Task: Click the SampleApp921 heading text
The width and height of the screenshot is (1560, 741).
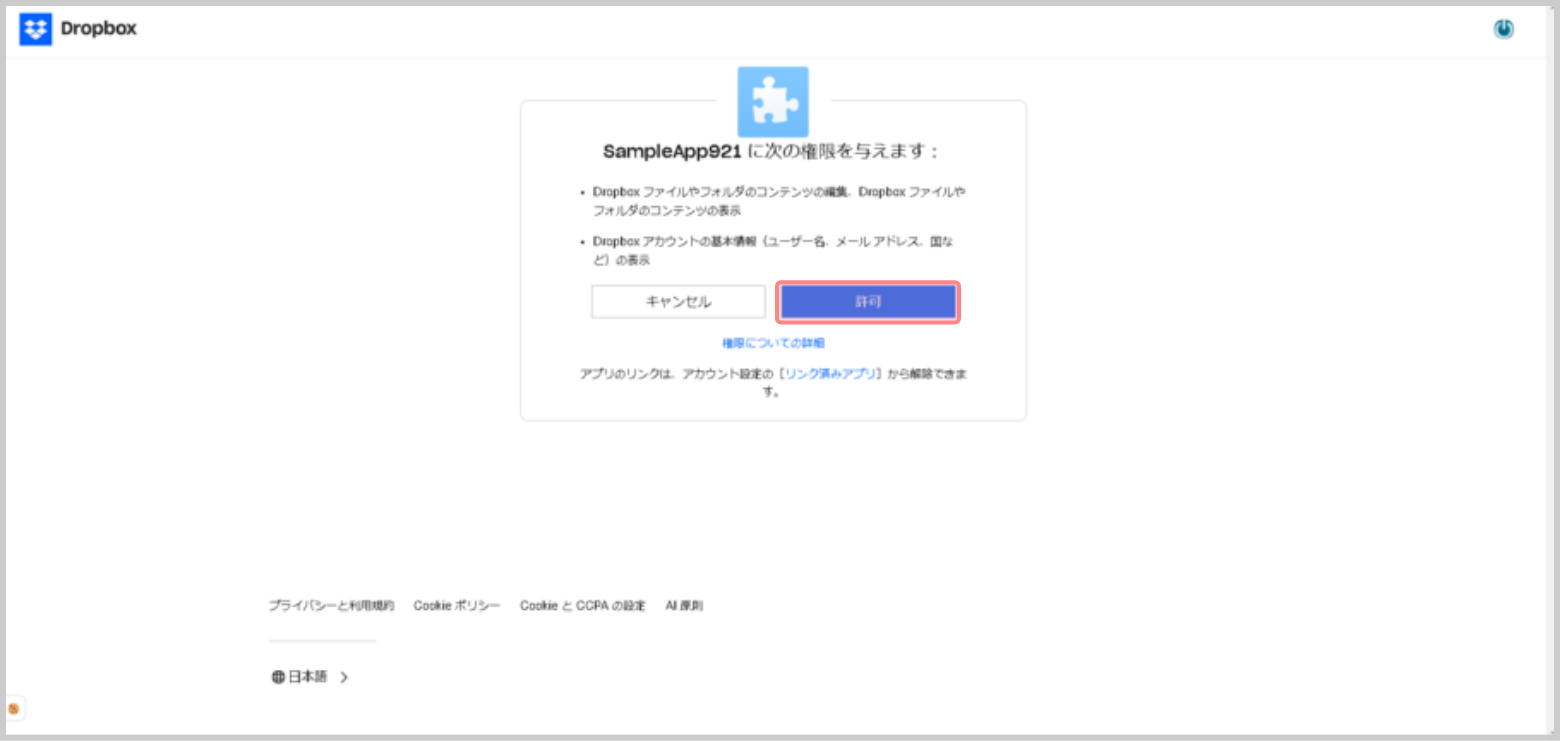Action: [672, 152]
